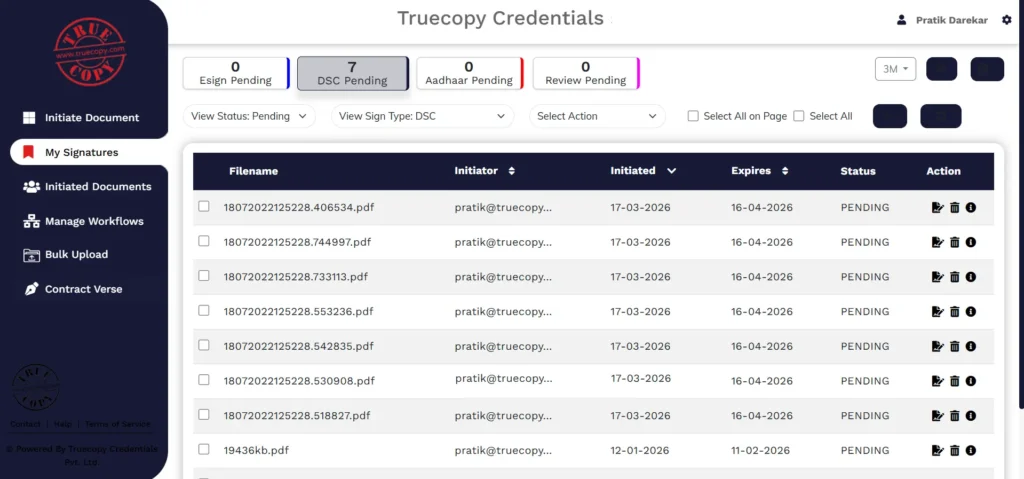
Task: Delete 18072022125228.733113.pdf using trash icon
Action: click(954, 277)
